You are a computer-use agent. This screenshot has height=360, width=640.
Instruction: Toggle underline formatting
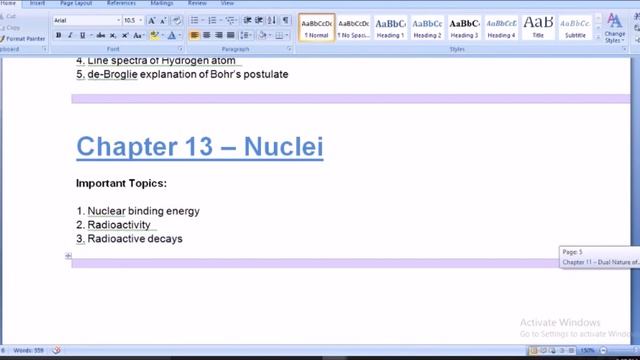point(82,36)
